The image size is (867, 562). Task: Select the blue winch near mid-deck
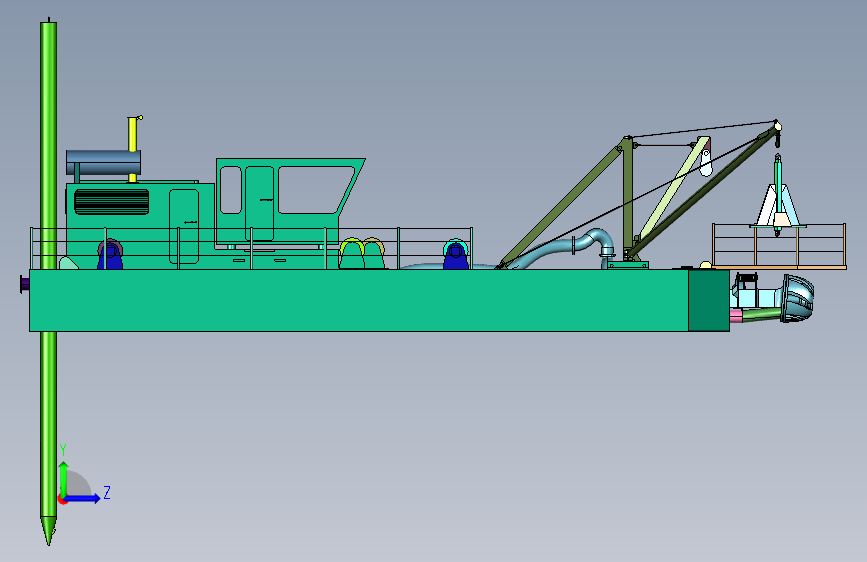click(456, 255)
